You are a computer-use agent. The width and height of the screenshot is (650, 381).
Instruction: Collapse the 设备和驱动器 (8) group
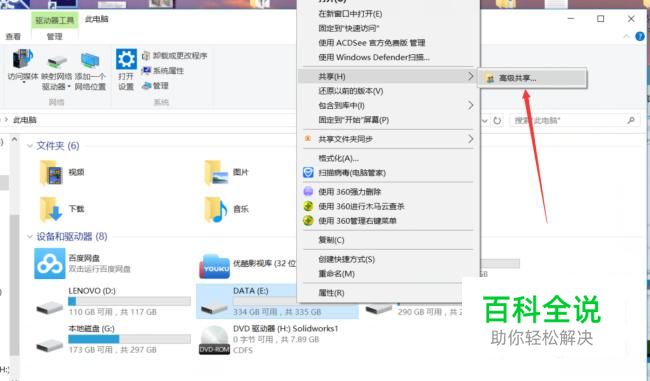(29, 237)
